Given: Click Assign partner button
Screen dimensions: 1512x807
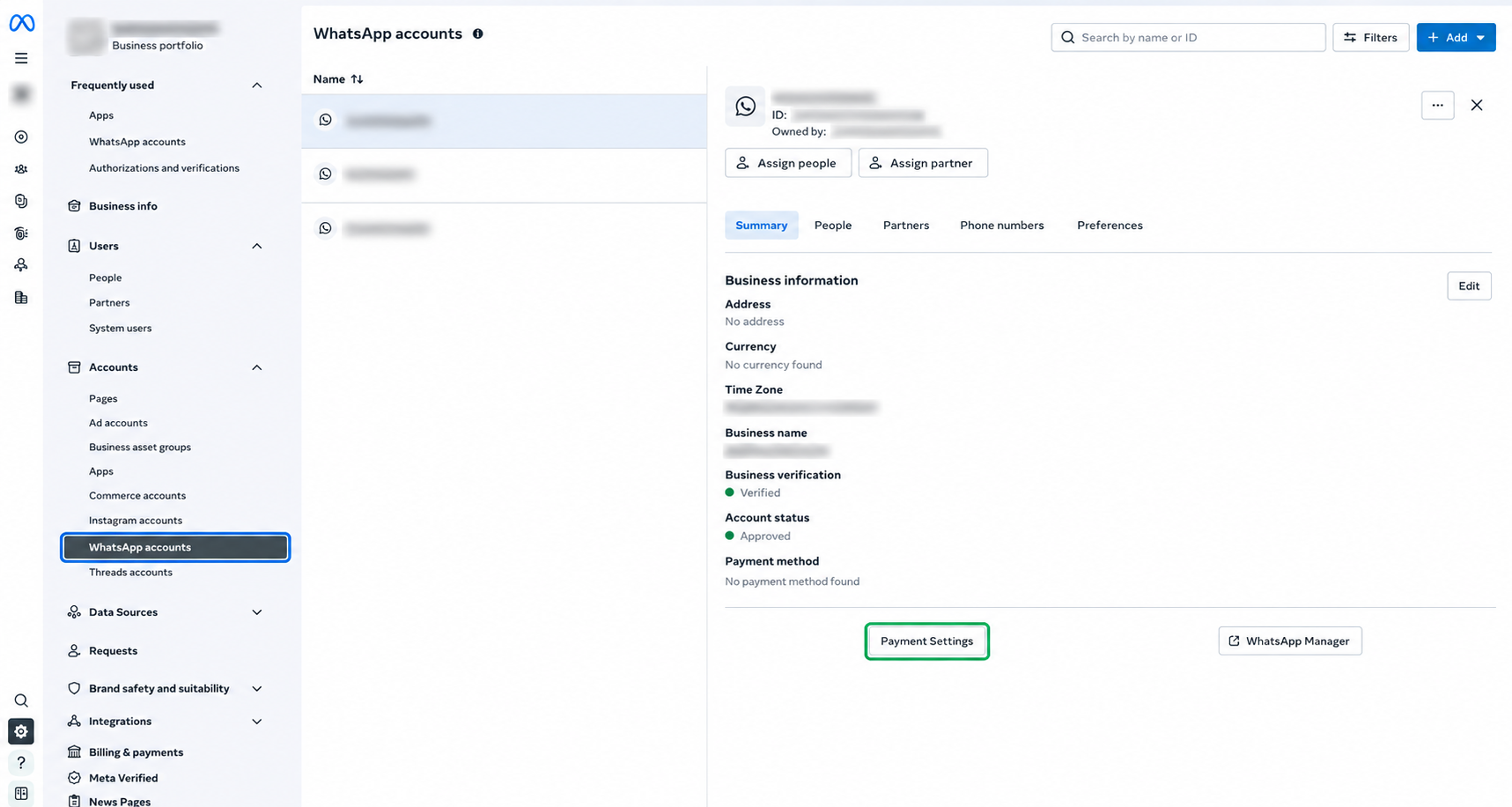Looking at the screenshot, I should click(x=923, y=163).
